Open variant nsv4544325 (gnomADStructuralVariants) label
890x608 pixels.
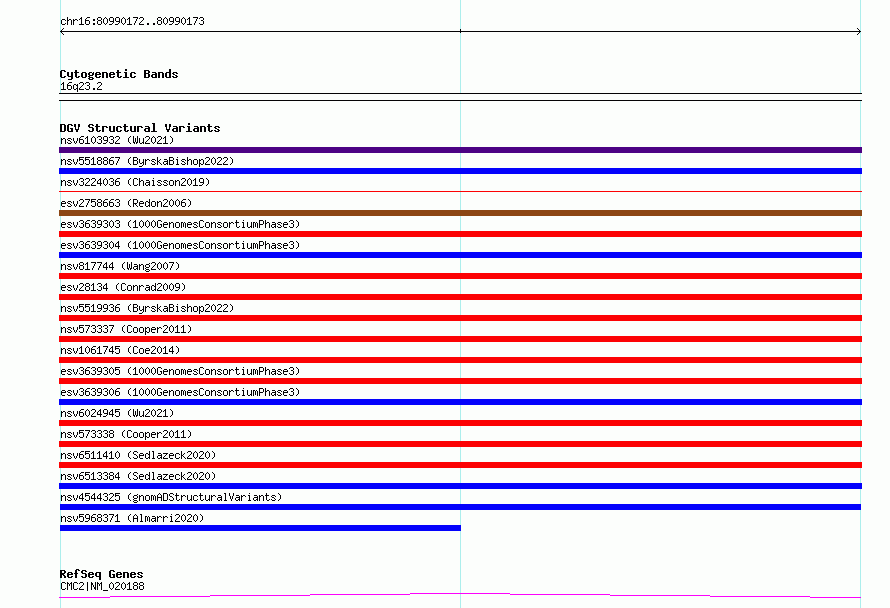171,497
